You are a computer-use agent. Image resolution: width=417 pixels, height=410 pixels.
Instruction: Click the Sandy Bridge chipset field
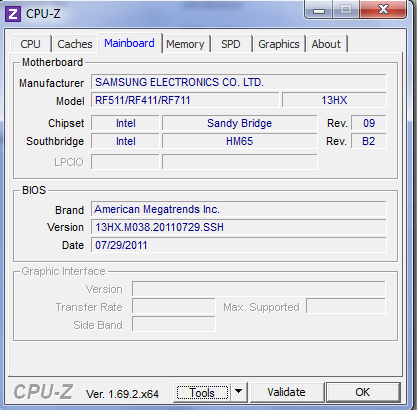(x=239, y=123)
